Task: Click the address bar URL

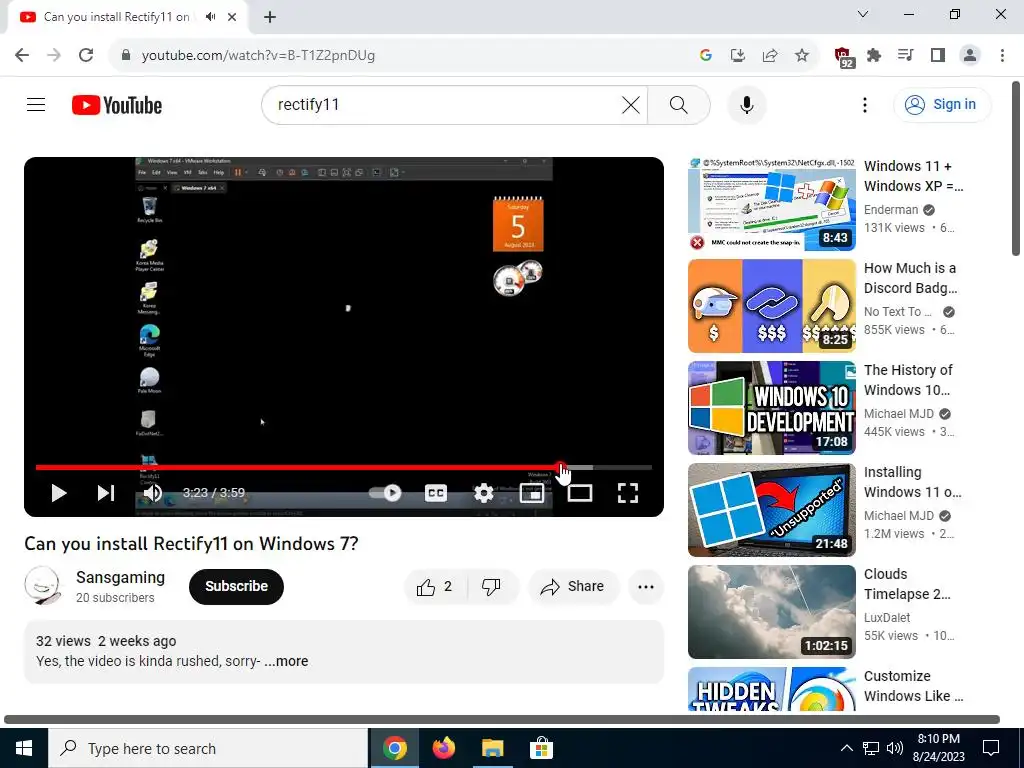Action: [258, 56]
